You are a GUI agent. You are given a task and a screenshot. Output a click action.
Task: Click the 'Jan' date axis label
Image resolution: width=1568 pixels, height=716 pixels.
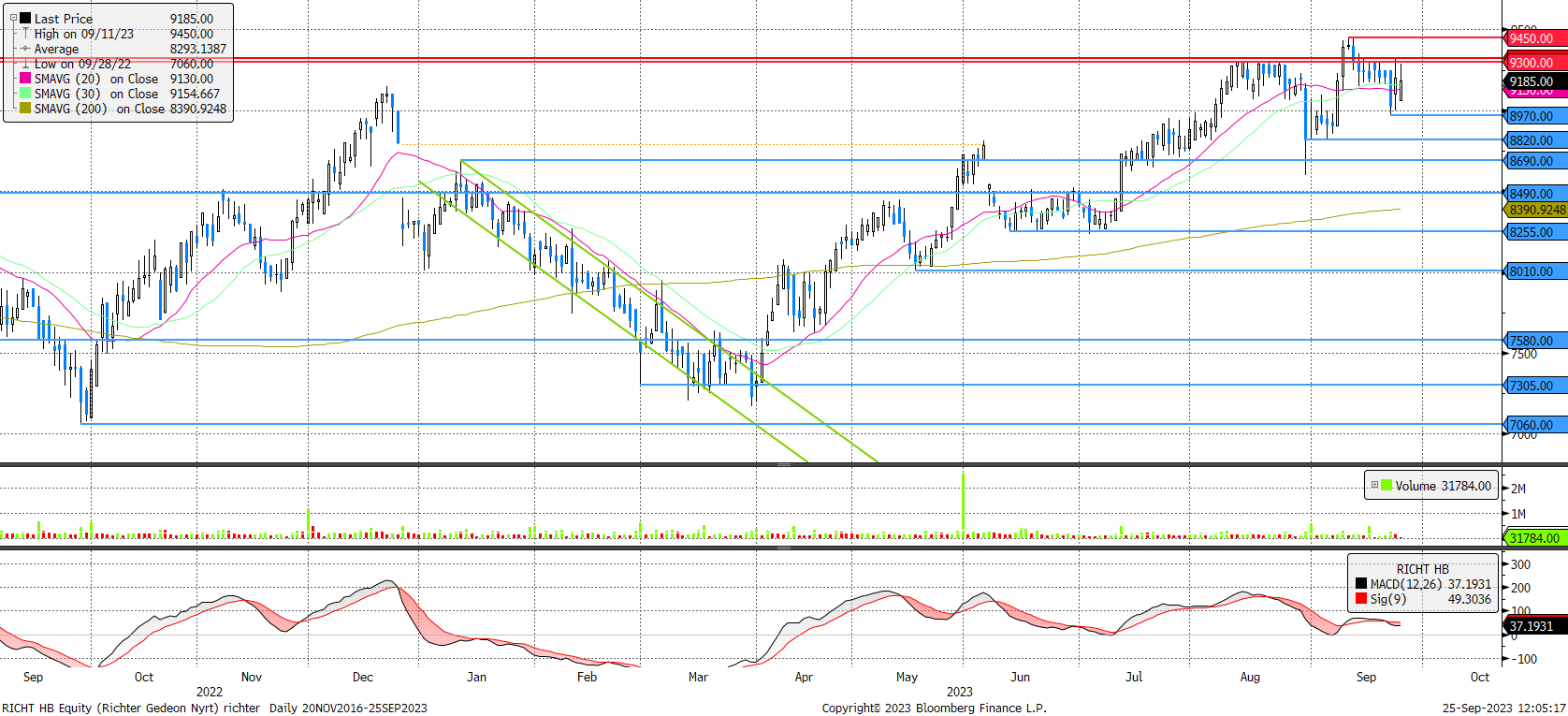pos(476,677)
